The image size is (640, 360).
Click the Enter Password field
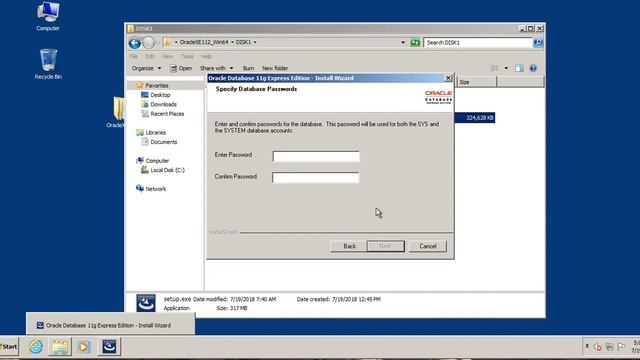click(316, 156)
